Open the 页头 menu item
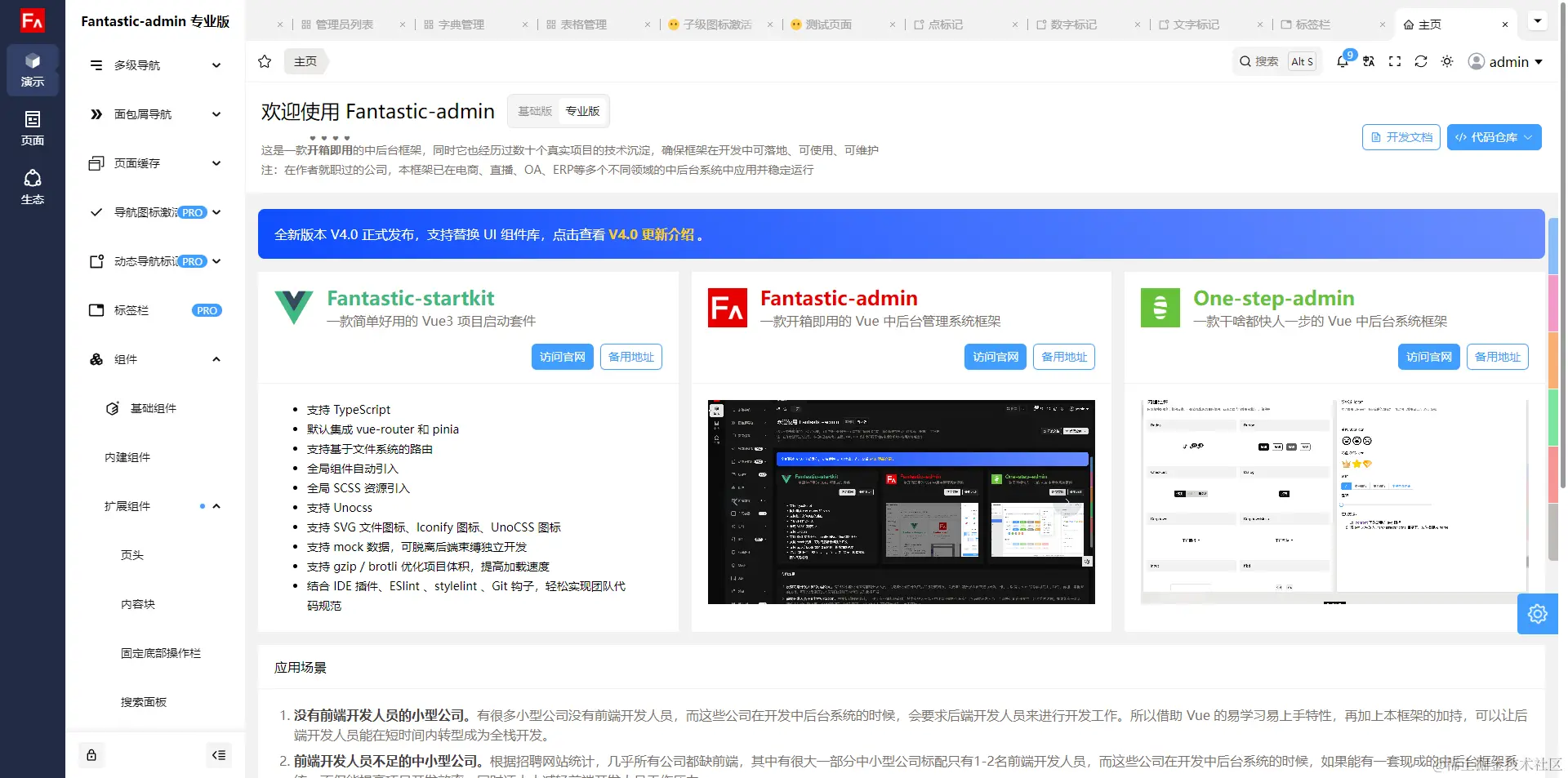 click(155, 555)
